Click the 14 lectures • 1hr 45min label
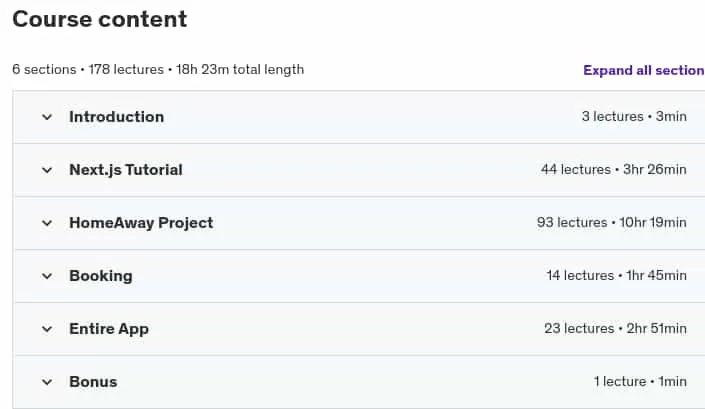705x409 pixels. 616,276
